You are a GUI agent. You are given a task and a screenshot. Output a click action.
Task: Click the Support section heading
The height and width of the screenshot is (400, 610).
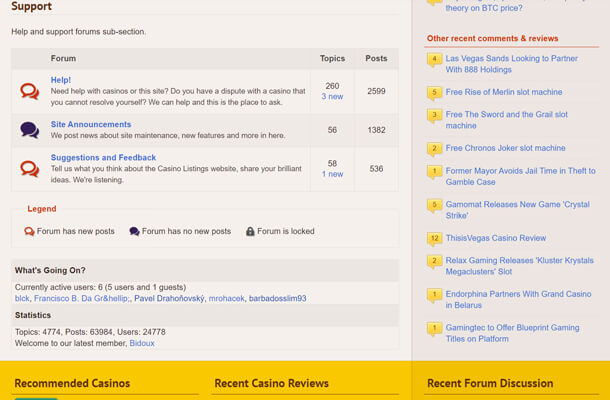pos(32,6)
